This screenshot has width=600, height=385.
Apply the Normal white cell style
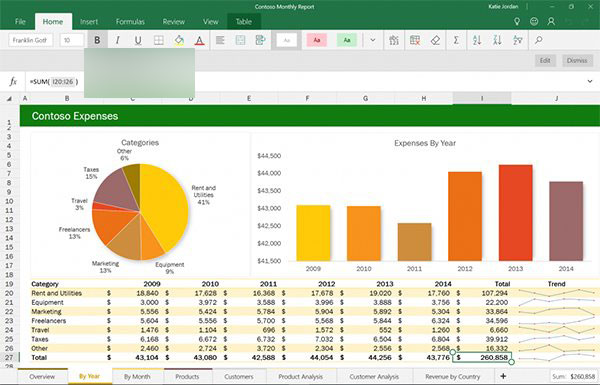click(287, 40)
